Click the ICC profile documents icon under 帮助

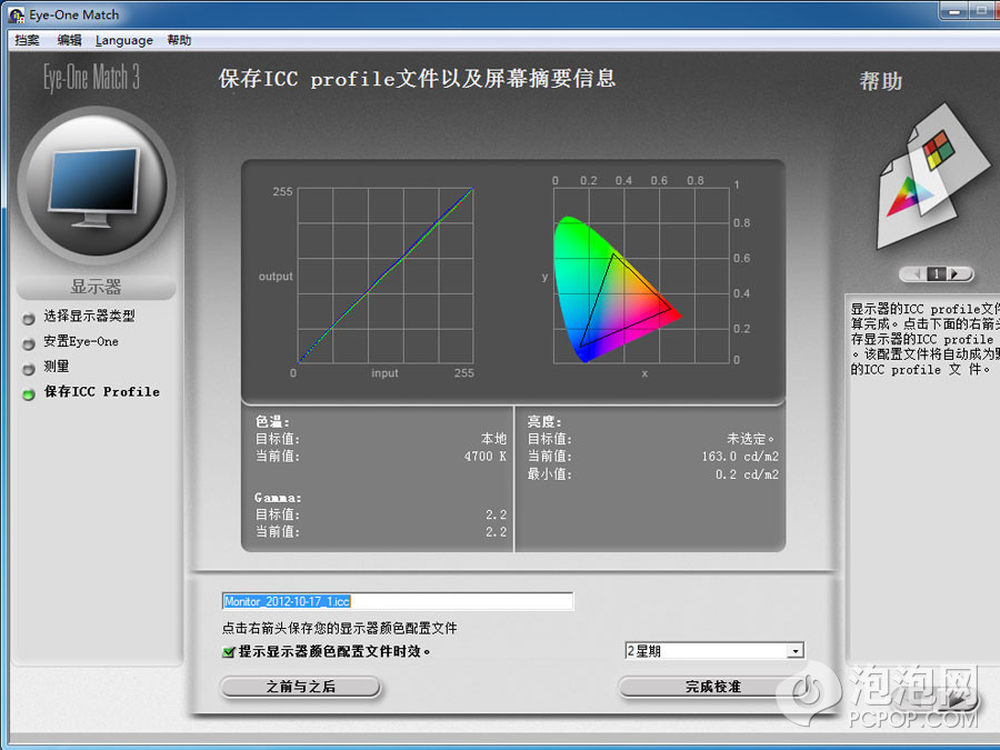(932, 177)
